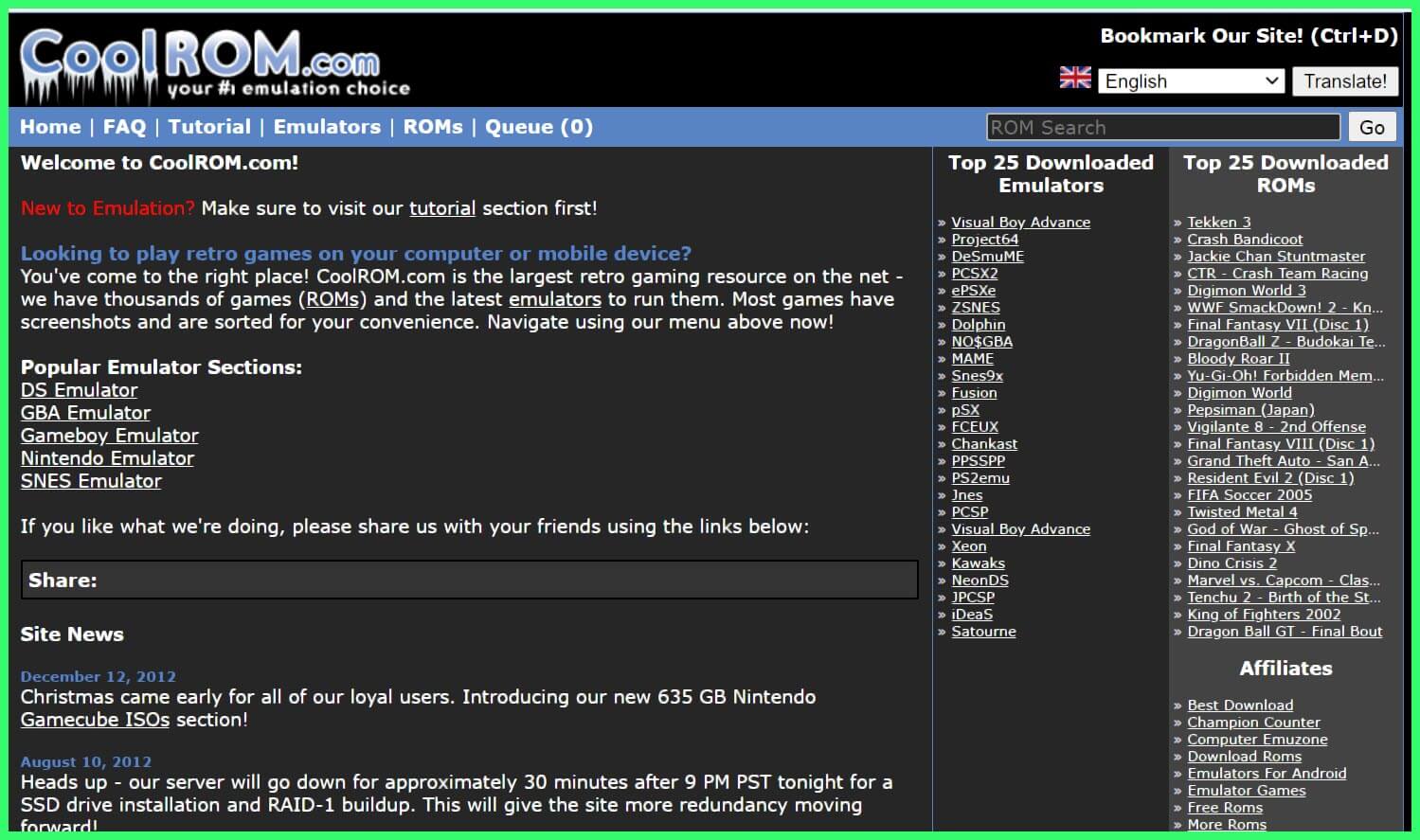Follow the emulators link in the paragraph

coord(555,299)
